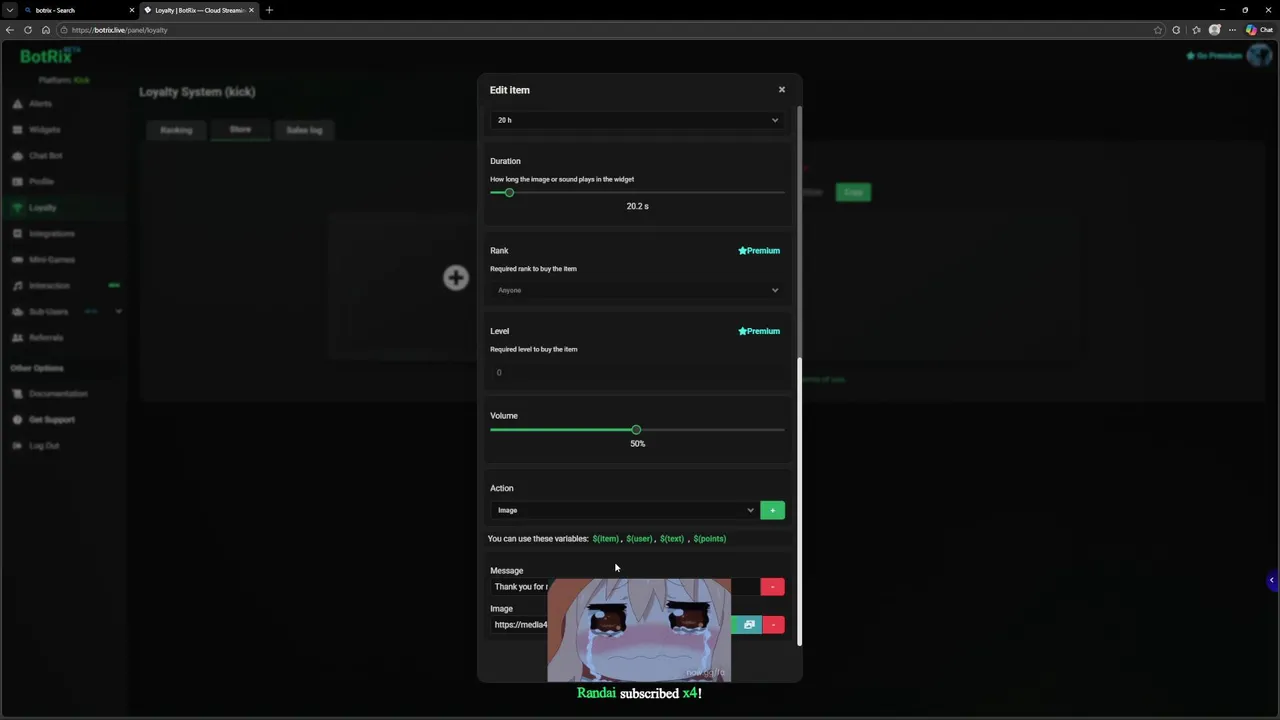Open Chat Bot in the sidebar
The width and height of the screenshot is (1280, 720).
click(x=45, y=156)
